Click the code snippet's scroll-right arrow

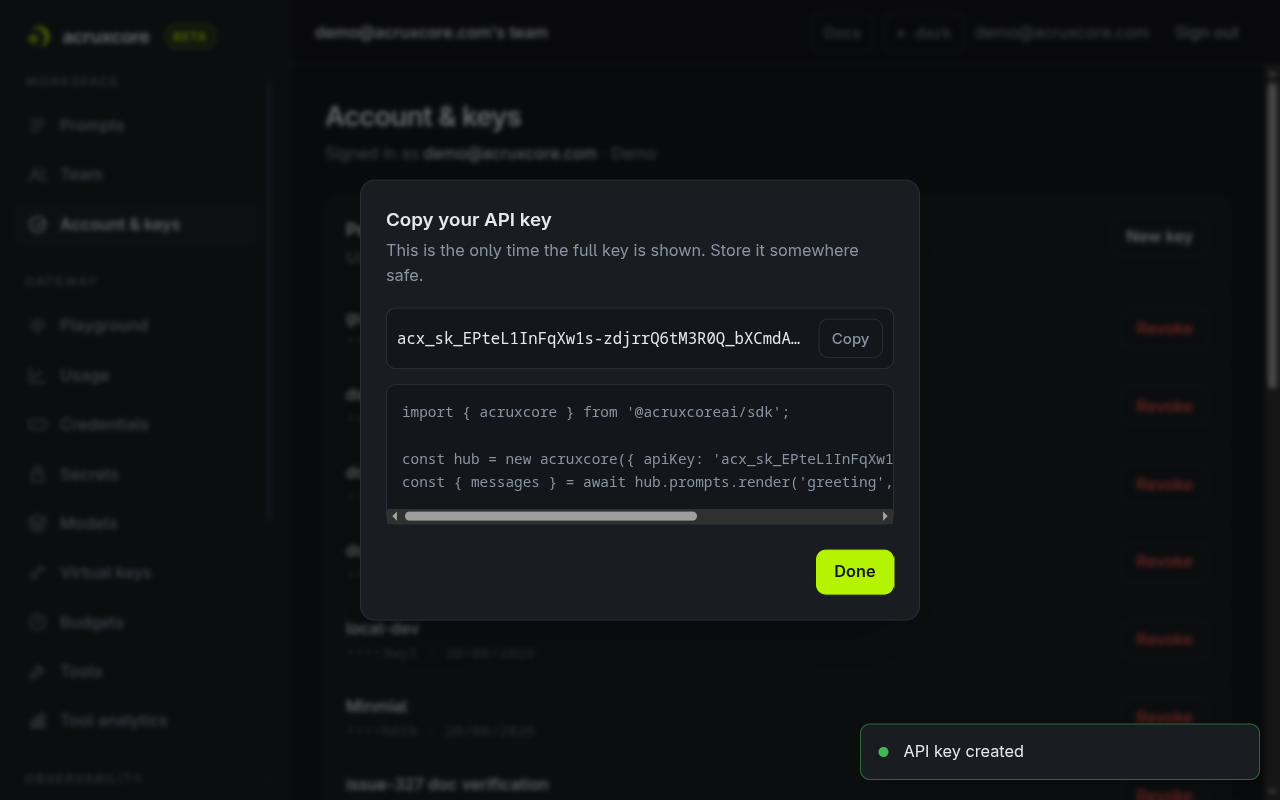click(885, 516)
